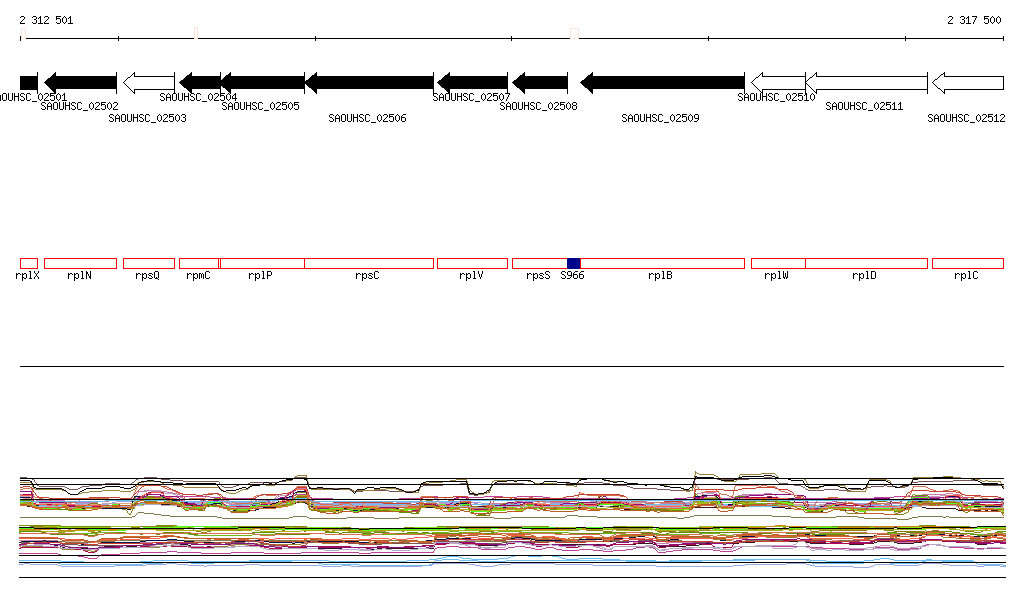The image size is (1024, 611).
Task: Click the rpmC red segment box
Action: click(x=199, y=264)
